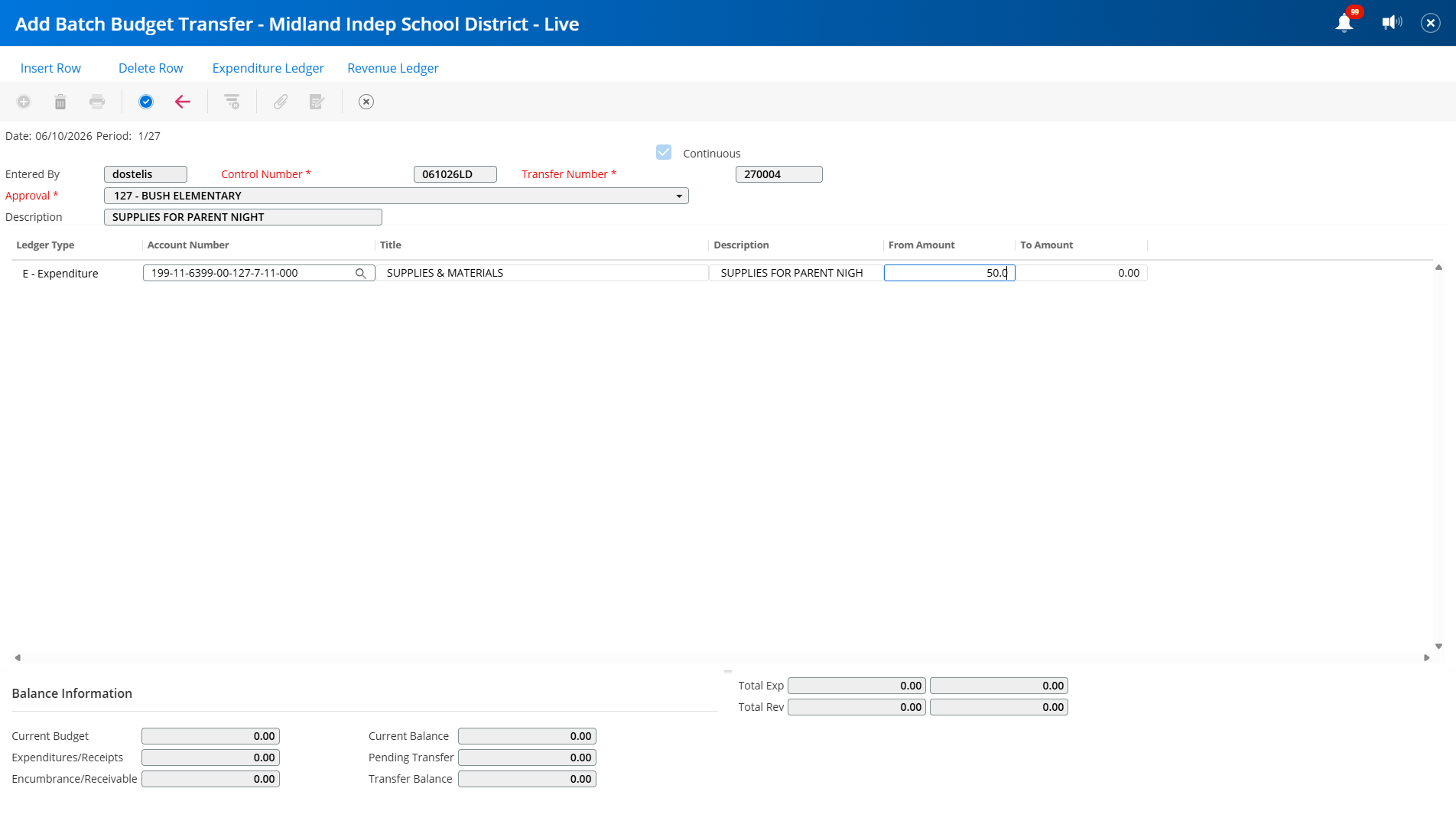
Task: Click the To Amount cell showing 0.00
Action: (x=1081, y=273)
